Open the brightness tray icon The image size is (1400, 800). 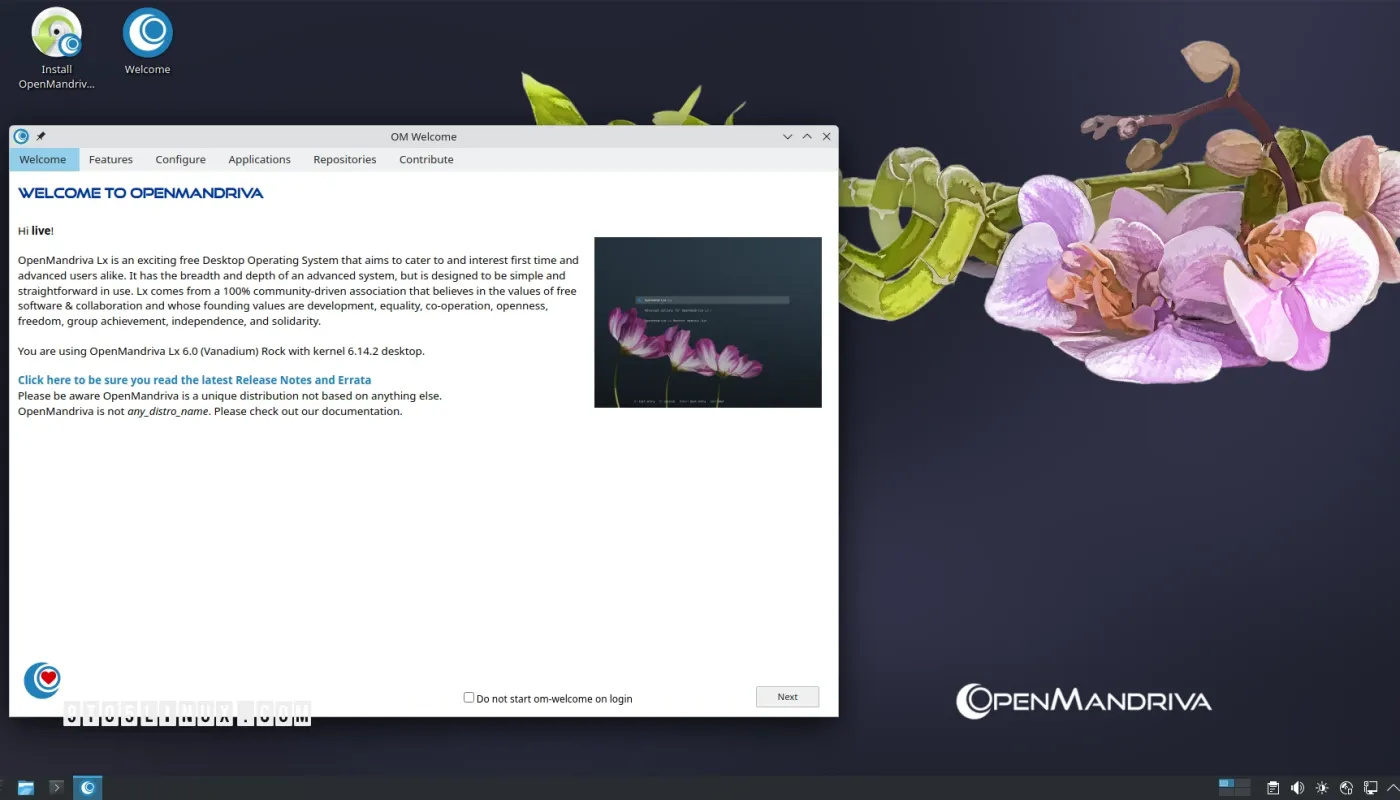click(1322, 788)
